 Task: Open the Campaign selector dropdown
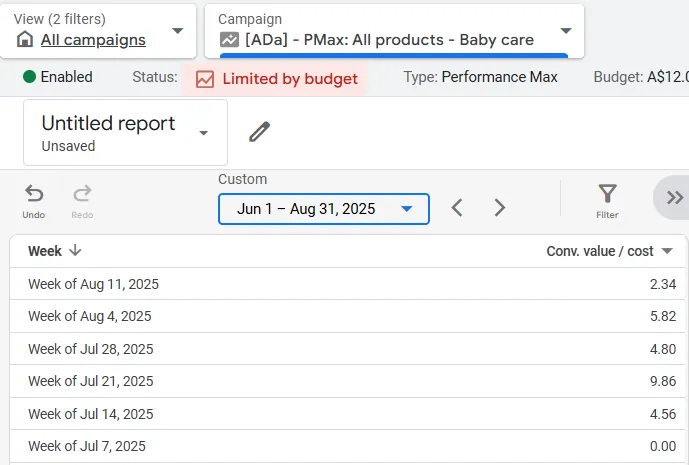coord(566,30)
